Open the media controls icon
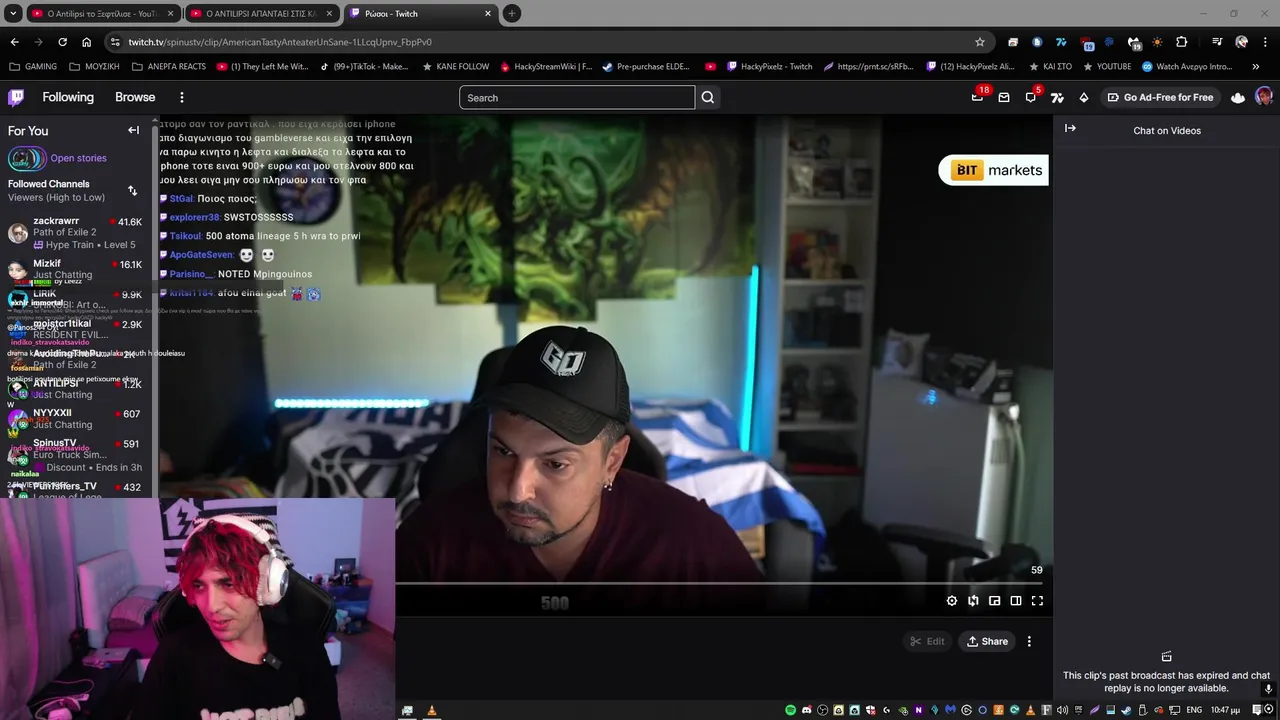1280x720 pixels. point(1217,42)
